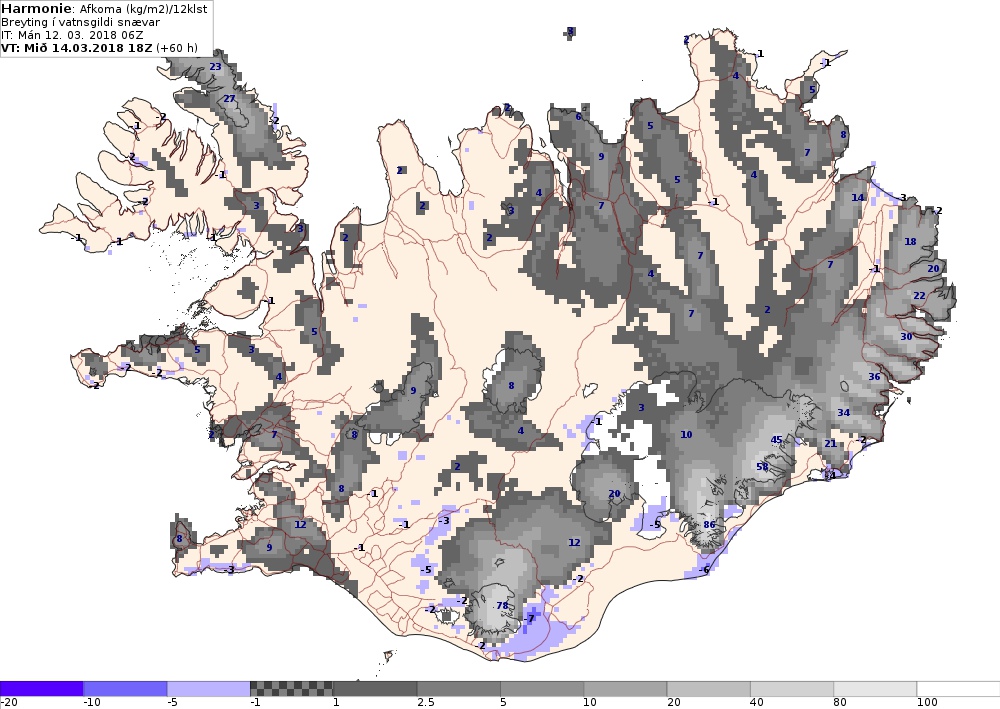Pick the medium blue legend swatch between -10 and -5
1000x709 pixels.
(x=125, y=689)
